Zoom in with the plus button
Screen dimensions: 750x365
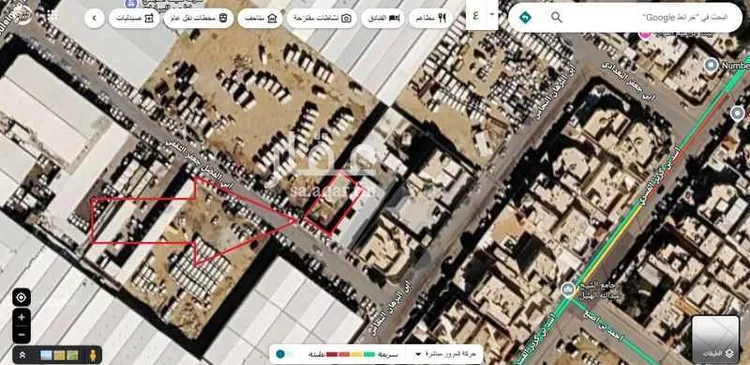22,317
